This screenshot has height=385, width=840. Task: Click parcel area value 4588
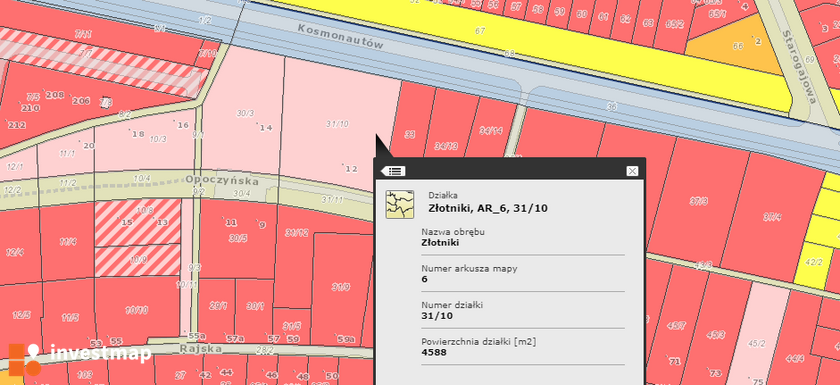[434, 352]
